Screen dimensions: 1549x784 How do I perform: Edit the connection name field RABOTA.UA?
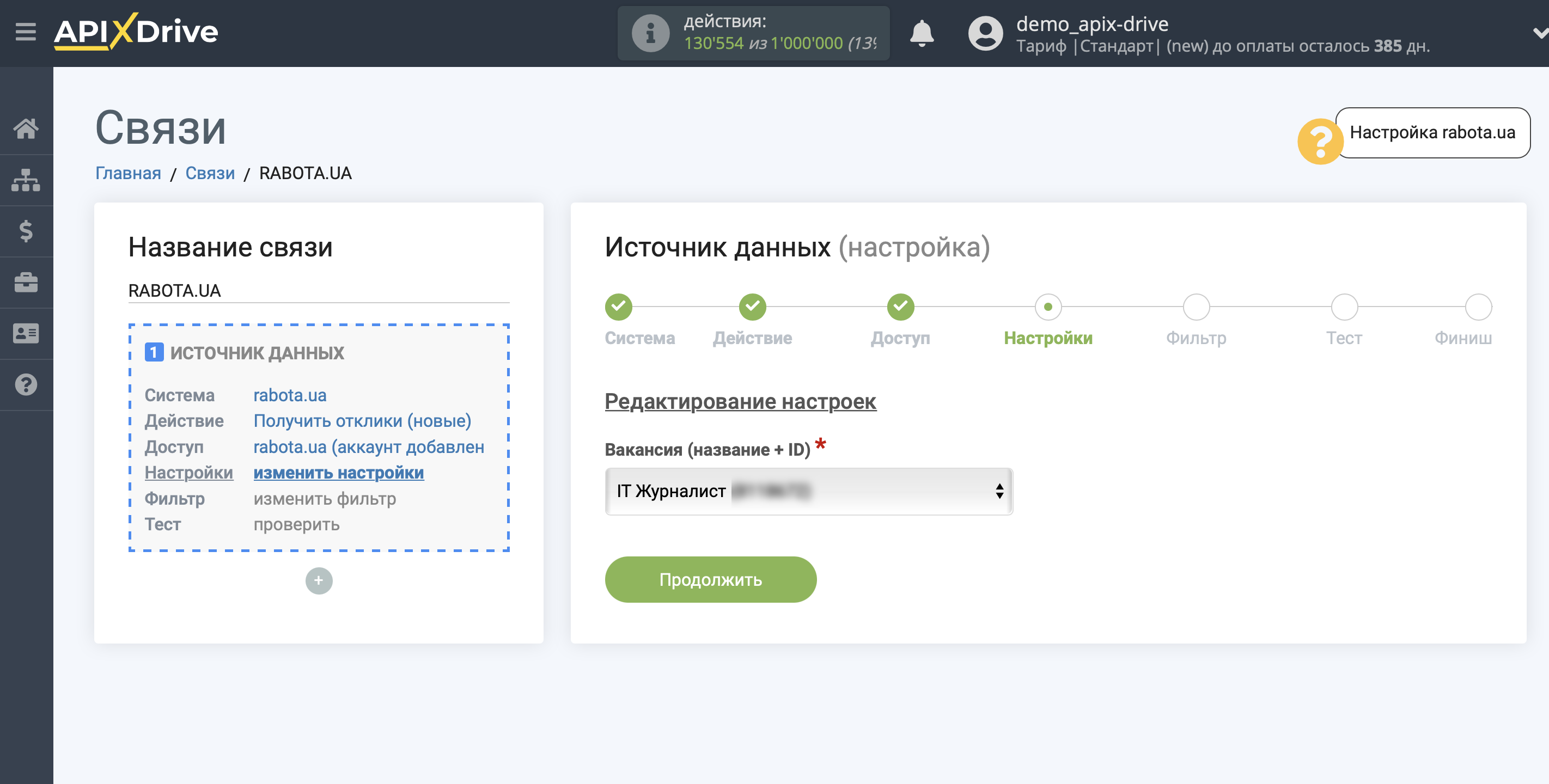pyautogui.click(x=319, y=291)
